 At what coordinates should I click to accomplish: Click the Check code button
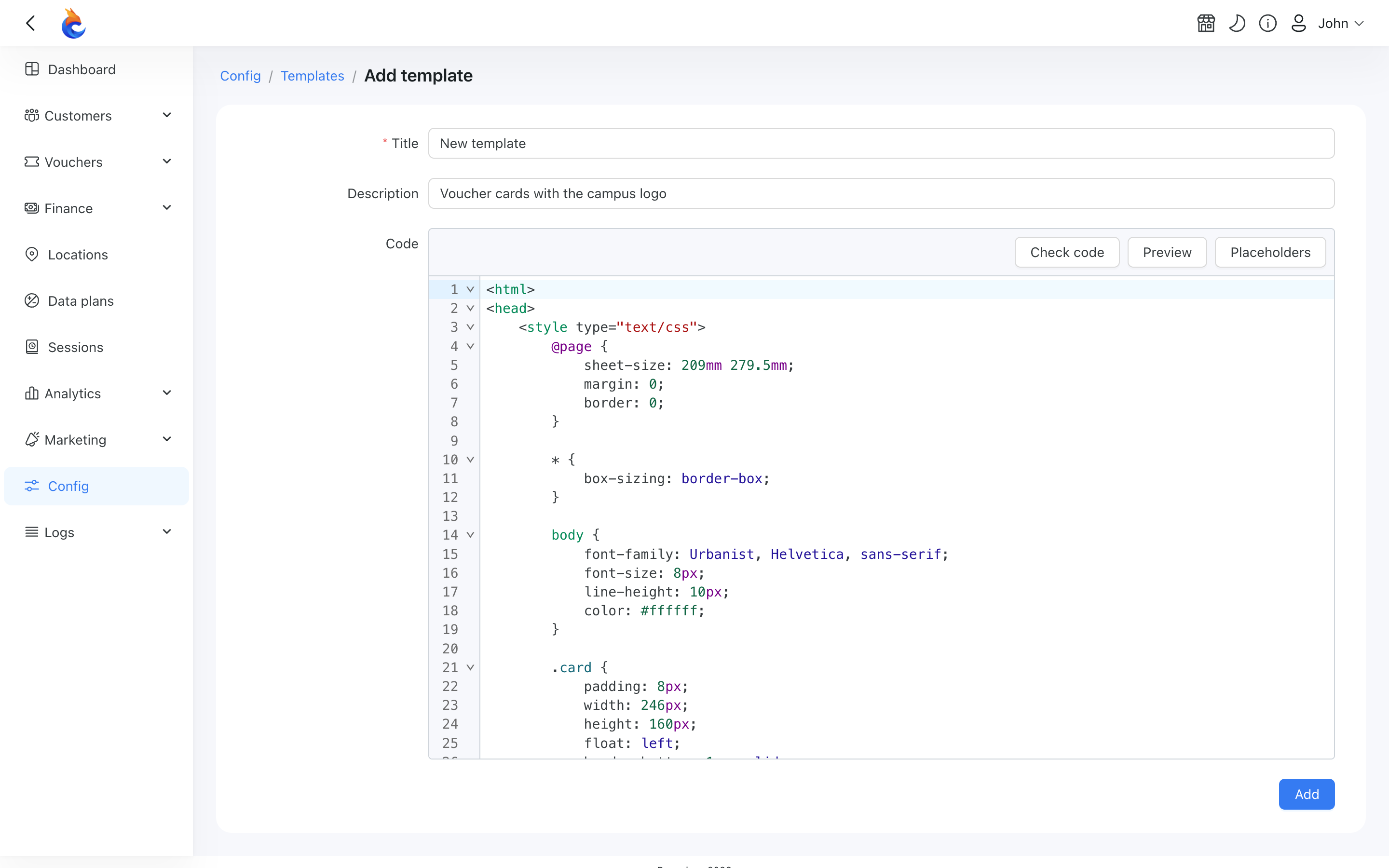[x=1067, y=252]
